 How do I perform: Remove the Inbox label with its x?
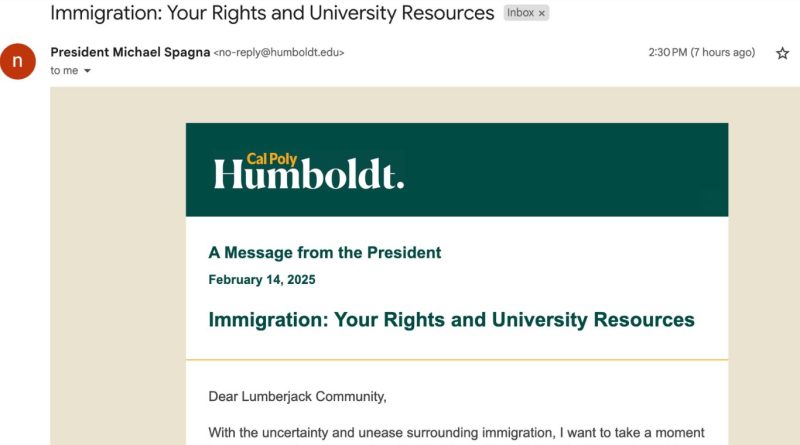[x=542, y=14]
